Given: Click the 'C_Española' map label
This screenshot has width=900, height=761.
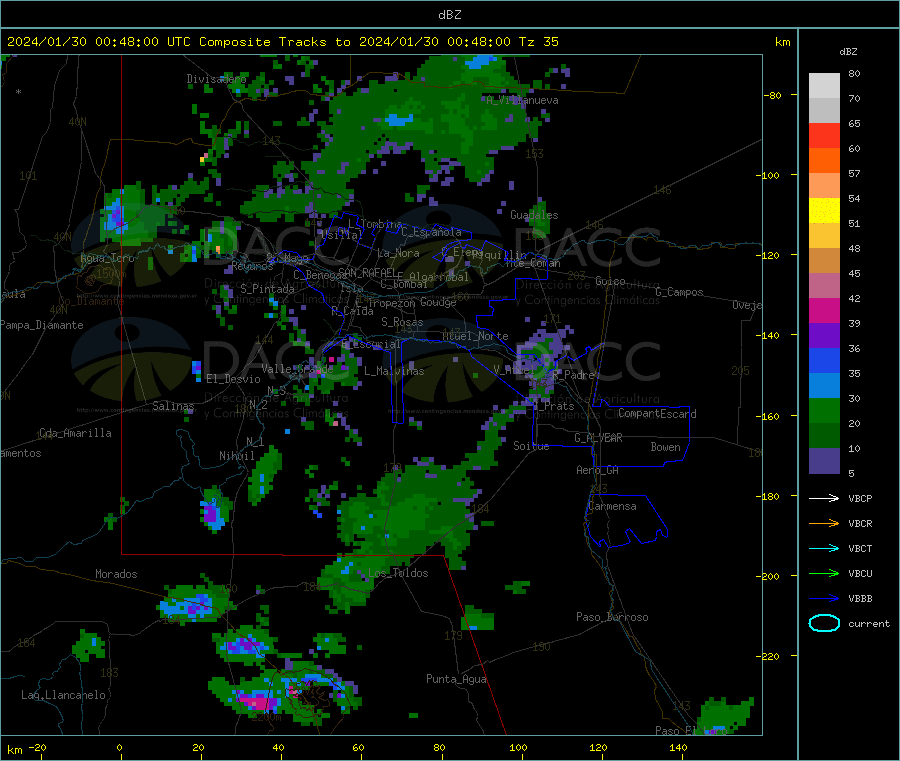Looking at the screenshot, I should point(431,232).
